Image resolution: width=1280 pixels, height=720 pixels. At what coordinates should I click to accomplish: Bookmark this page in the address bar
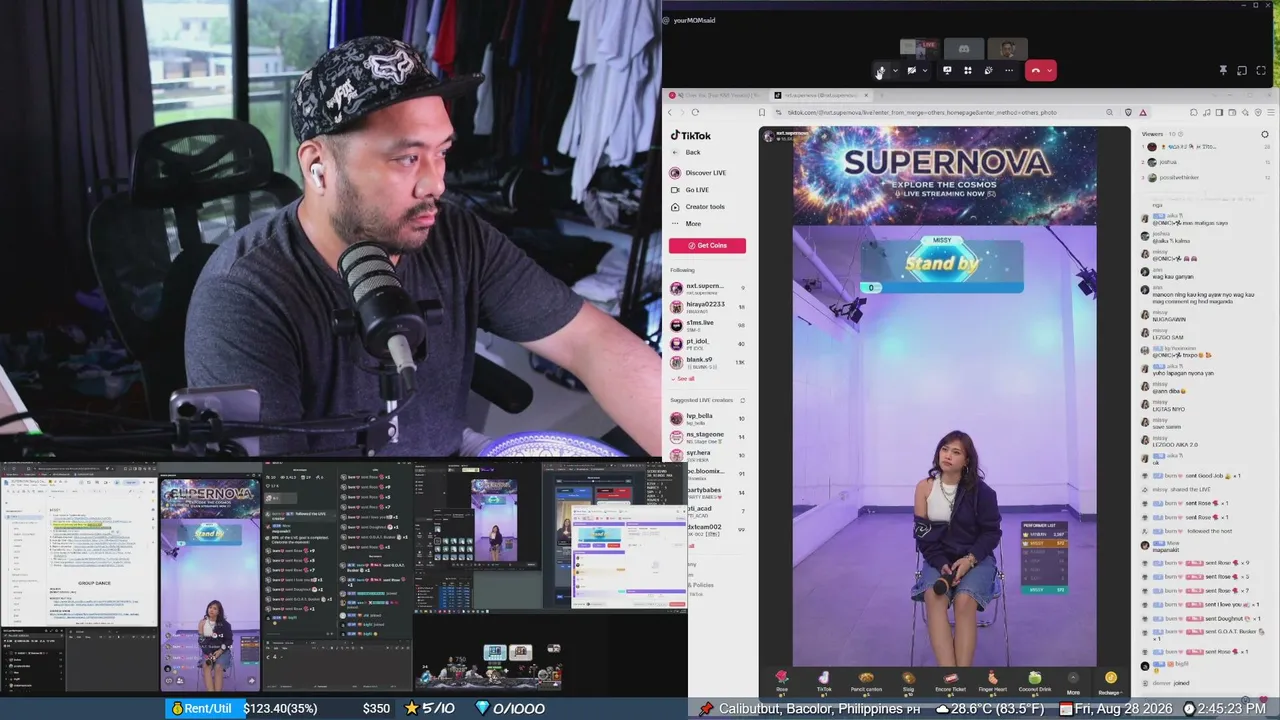coord(762,112)
